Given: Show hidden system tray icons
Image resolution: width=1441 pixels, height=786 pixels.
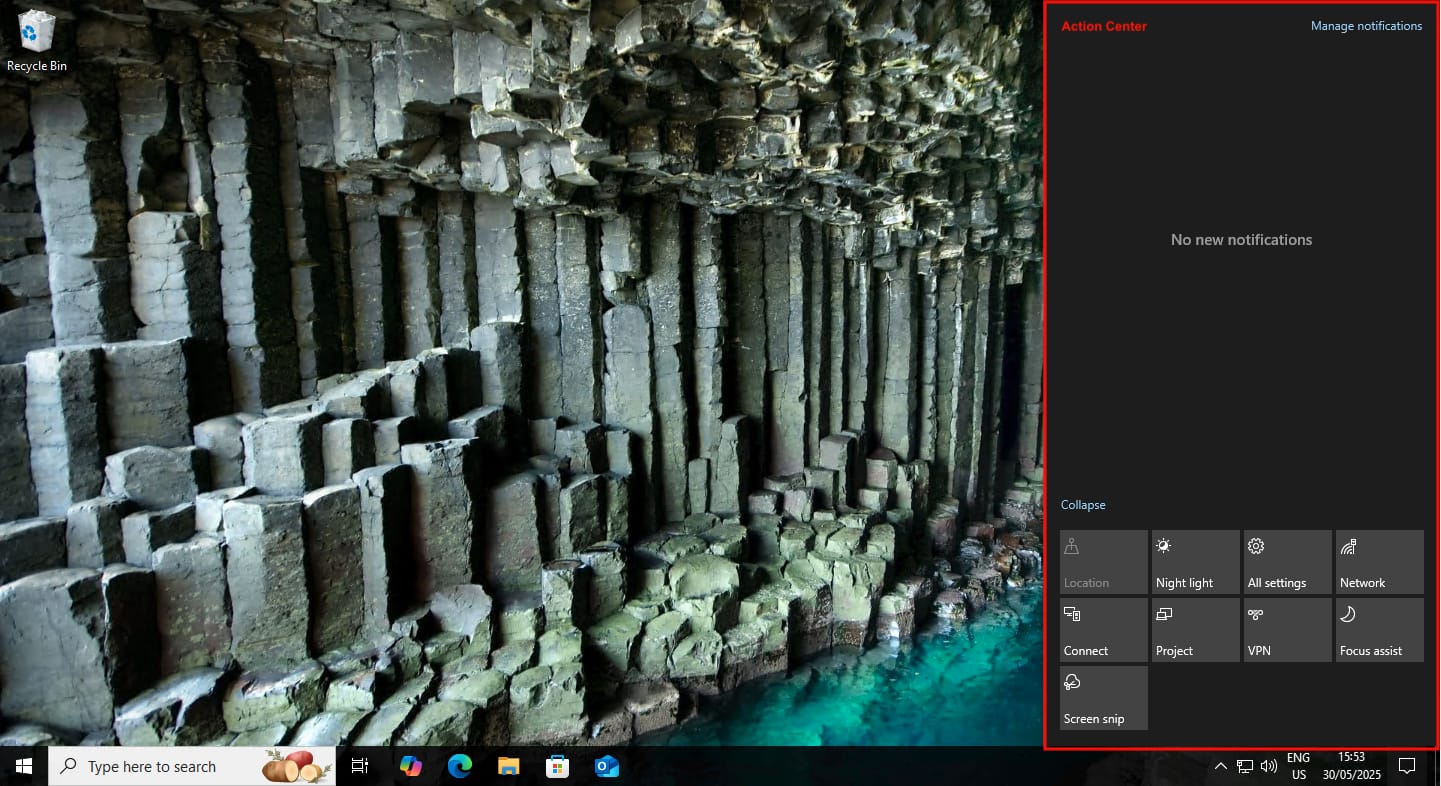Looking at the screenshot, I should pyautogui.click(x=1220, y=766).
